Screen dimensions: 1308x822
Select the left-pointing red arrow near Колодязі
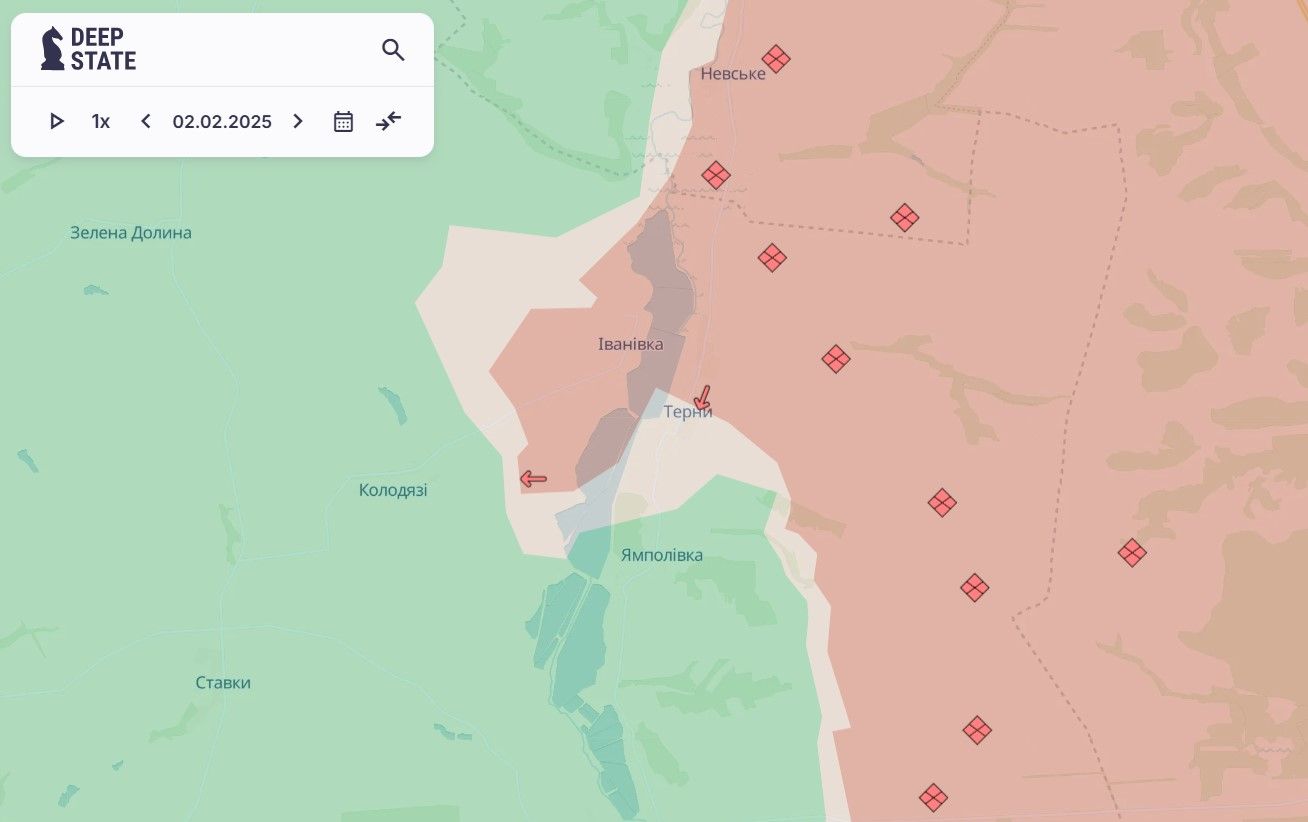click(534, 479)
